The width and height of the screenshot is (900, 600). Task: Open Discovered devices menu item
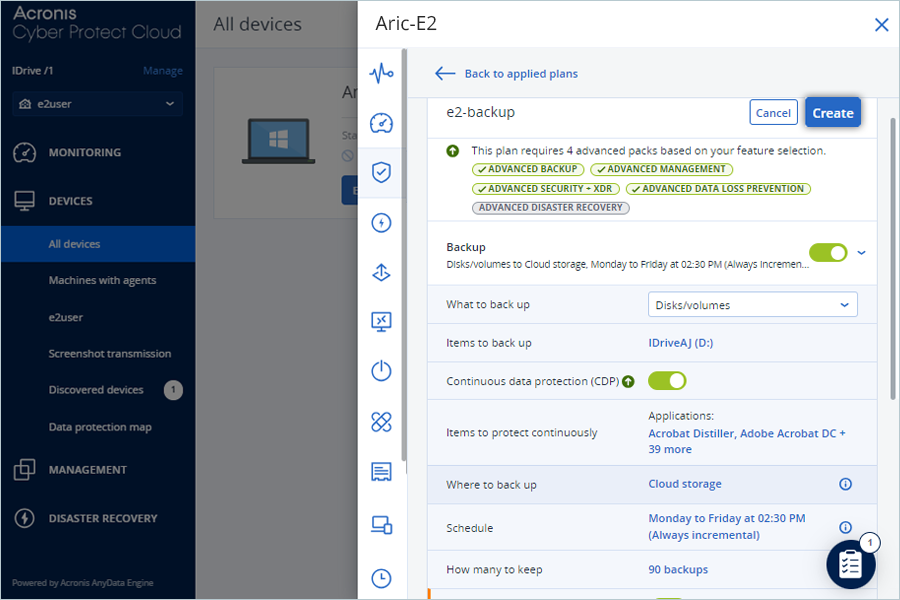[98, 390]
